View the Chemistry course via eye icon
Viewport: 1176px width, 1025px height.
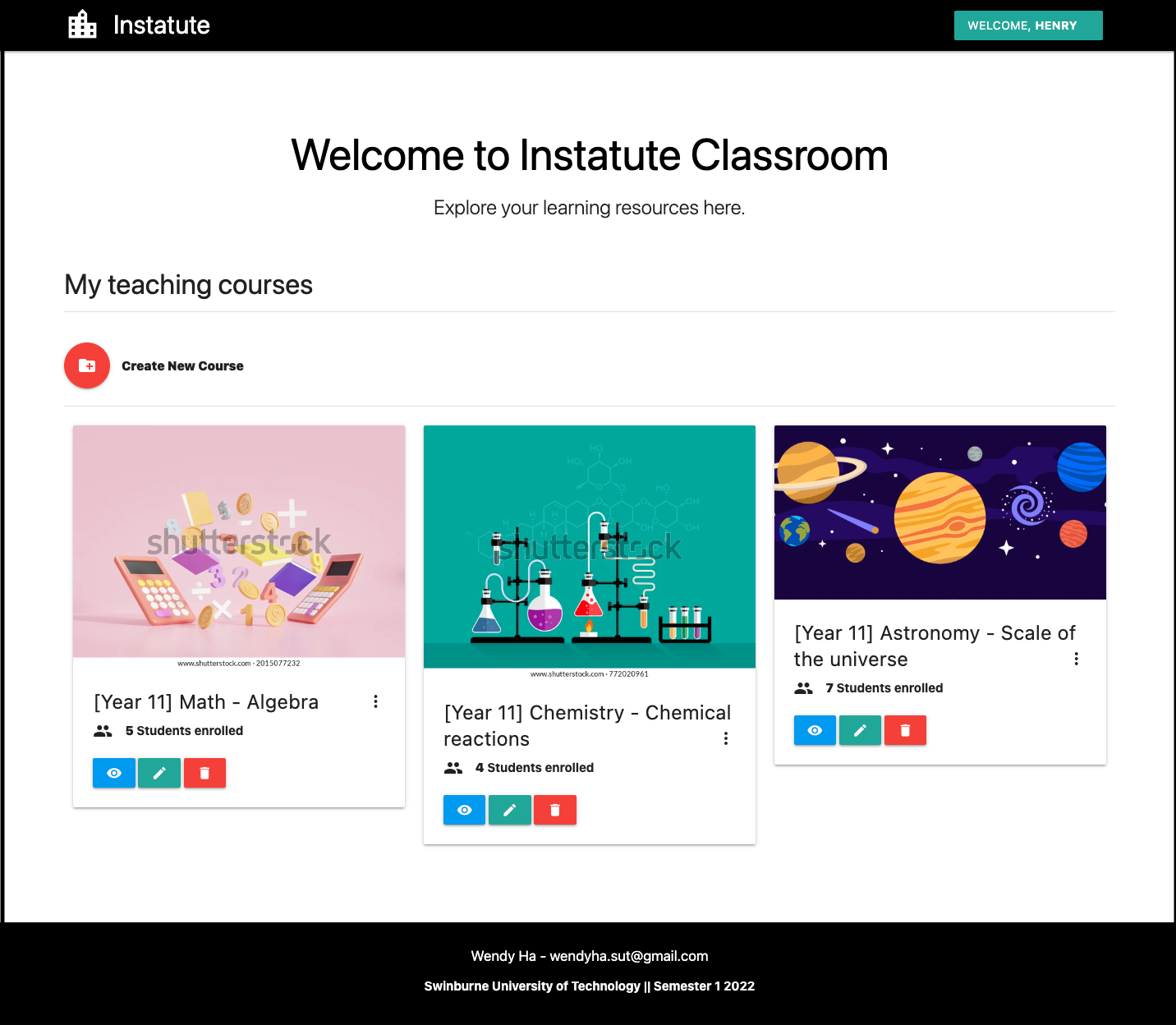point(465,810)
